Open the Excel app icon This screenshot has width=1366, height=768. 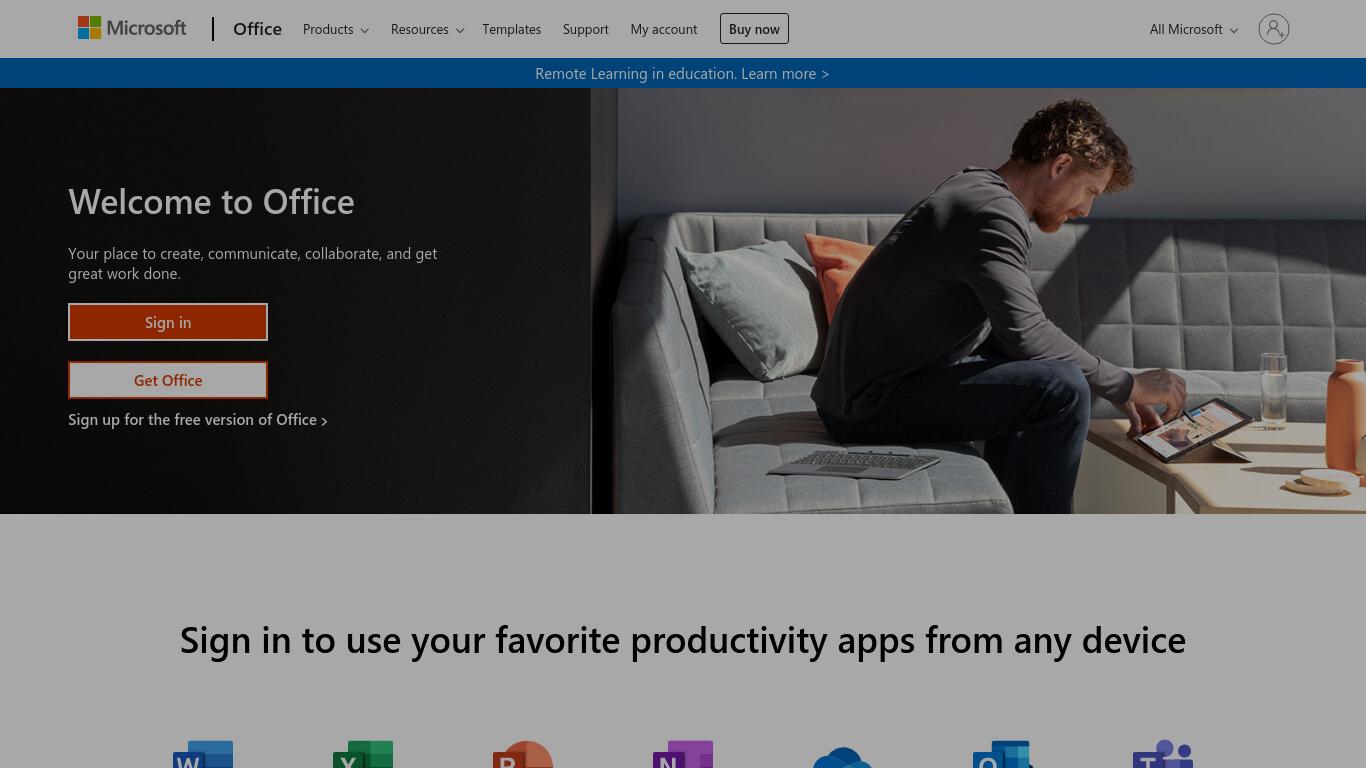[x=363, y=755]
